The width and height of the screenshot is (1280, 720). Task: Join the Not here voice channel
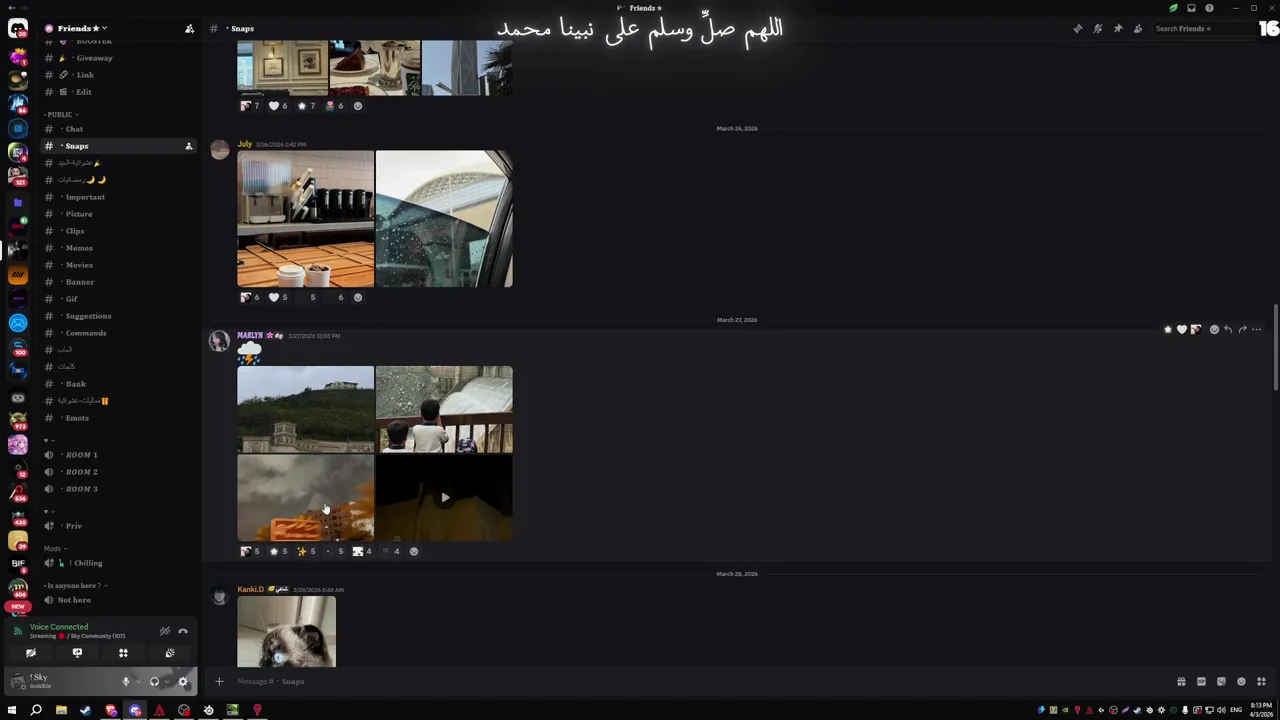pos(118,600)
